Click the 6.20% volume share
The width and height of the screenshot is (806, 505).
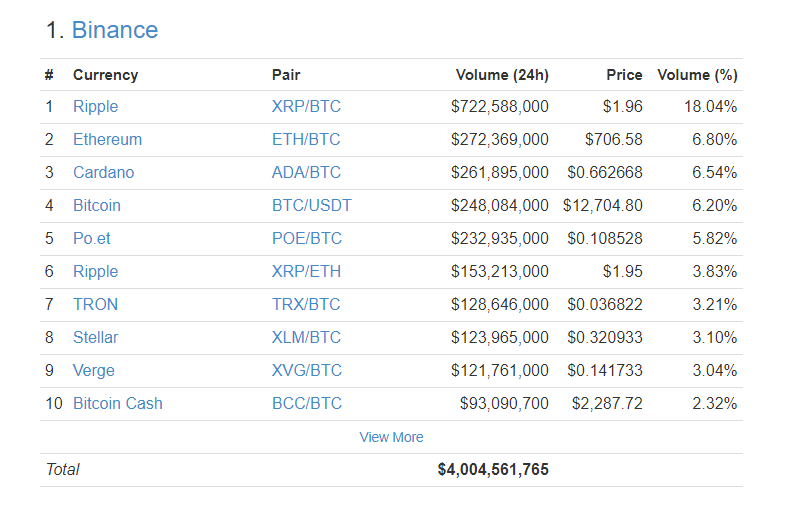coord(715,205)
